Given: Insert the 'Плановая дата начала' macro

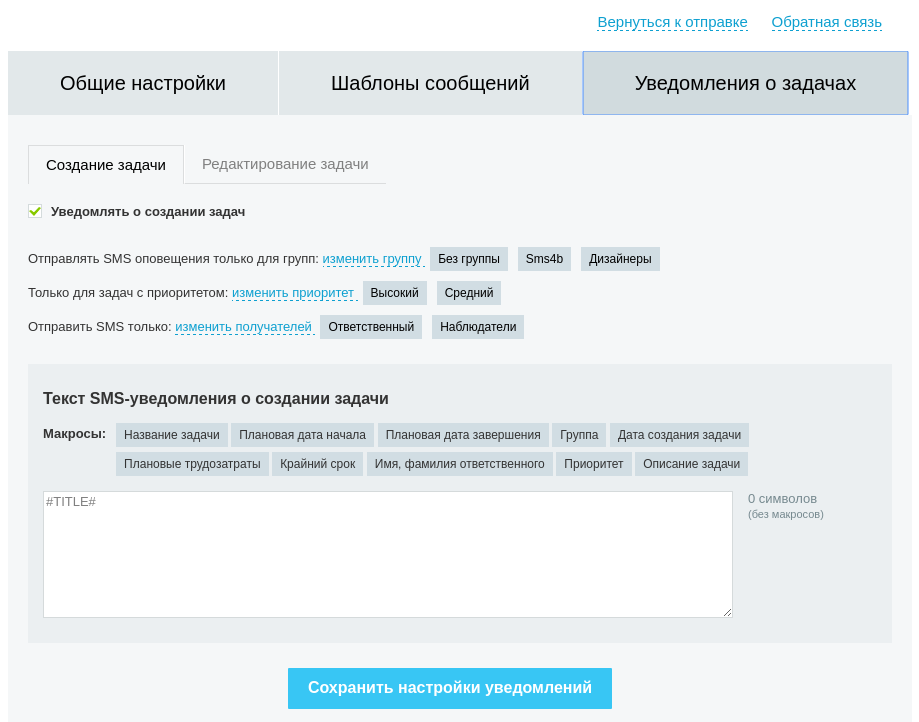Looking at the screenshot, I should (302, 435).
